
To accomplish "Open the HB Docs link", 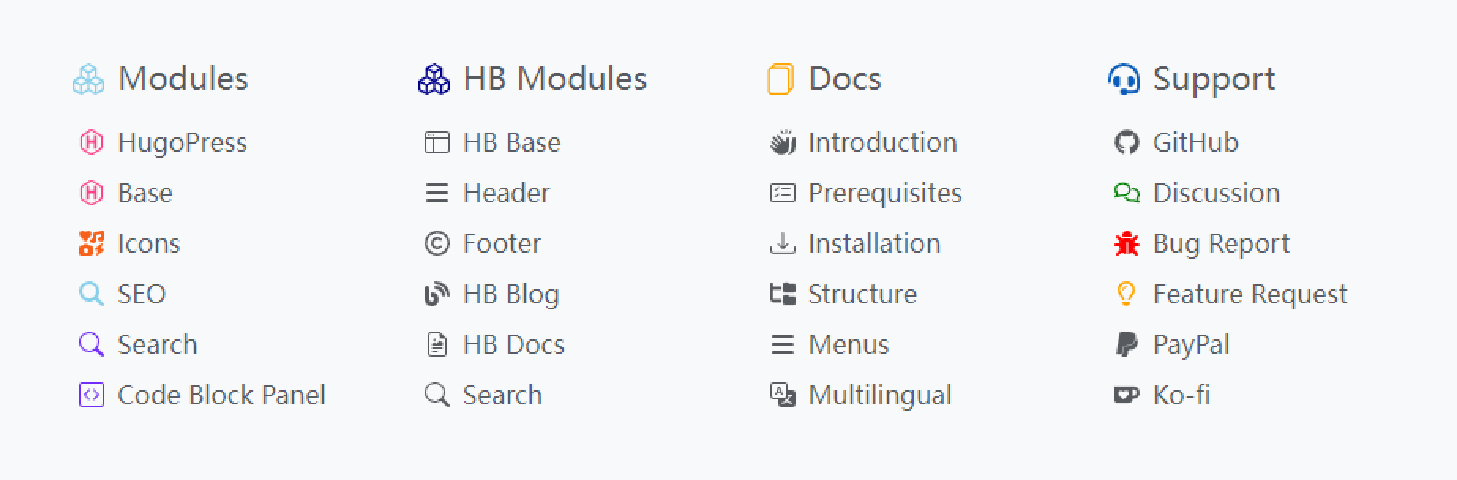I will [513, 345].
